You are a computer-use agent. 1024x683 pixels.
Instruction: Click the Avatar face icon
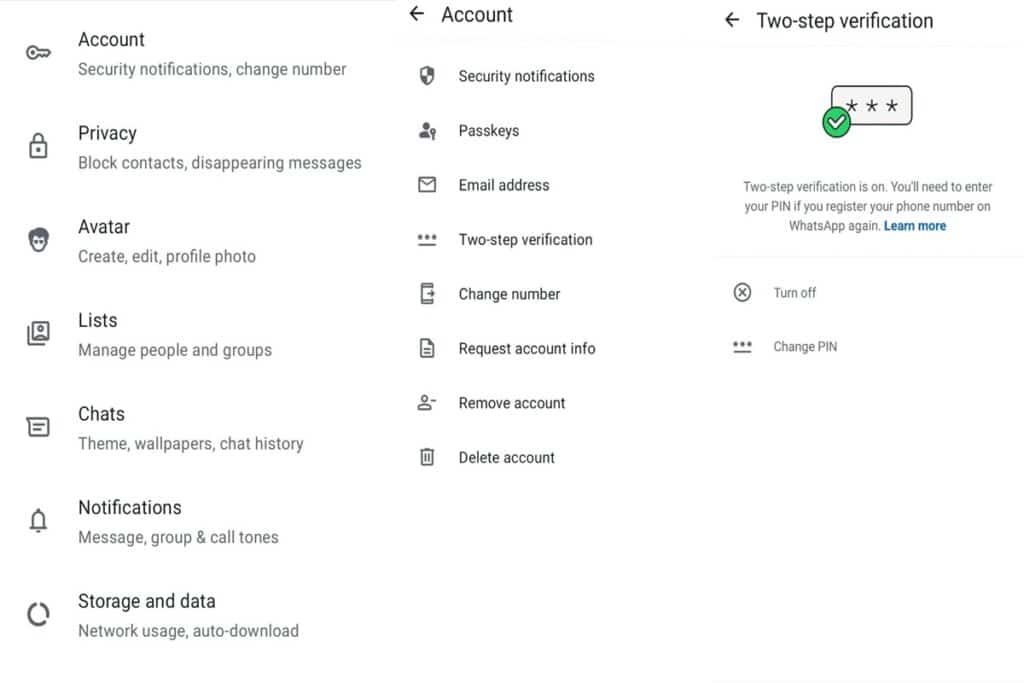tap(39, 240)
